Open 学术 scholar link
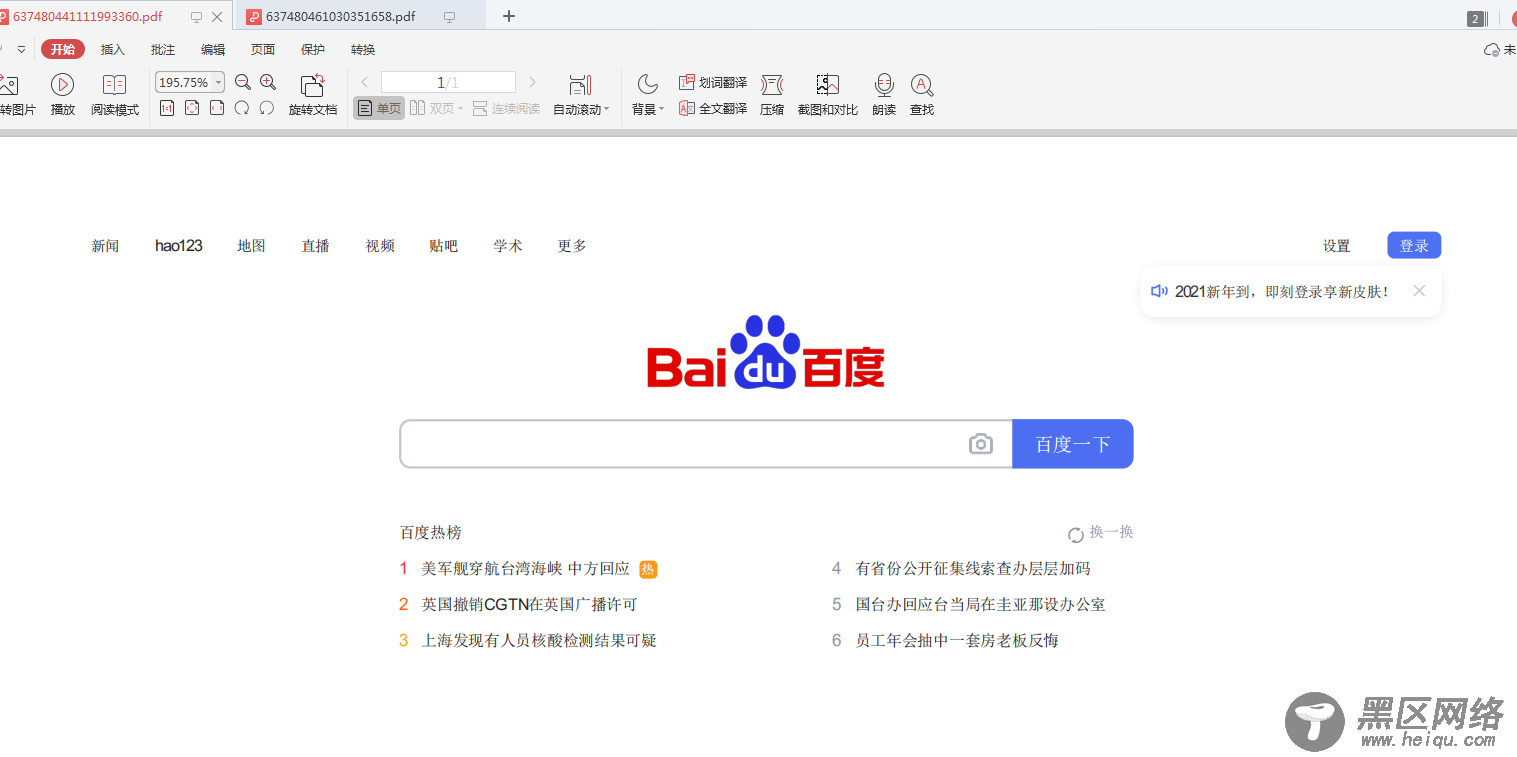This screenshot has height=757, width=1517. click(508, 246)
